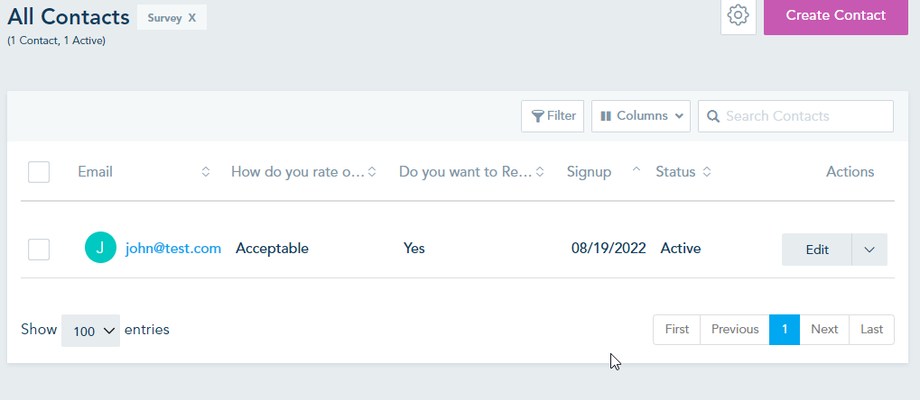Sort the 'How do you rate' column
Viewport: 920px width, 400px height.
coord(372,172)
